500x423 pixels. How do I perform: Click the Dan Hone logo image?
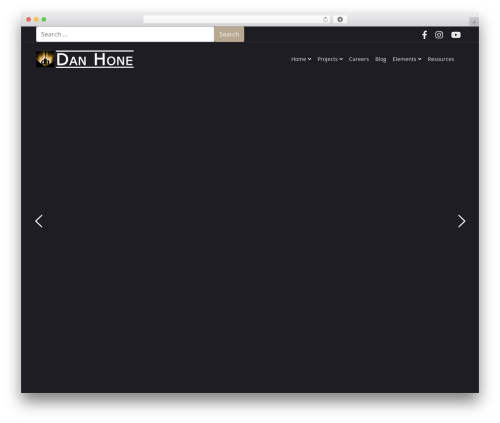click(x=45, y=59)
